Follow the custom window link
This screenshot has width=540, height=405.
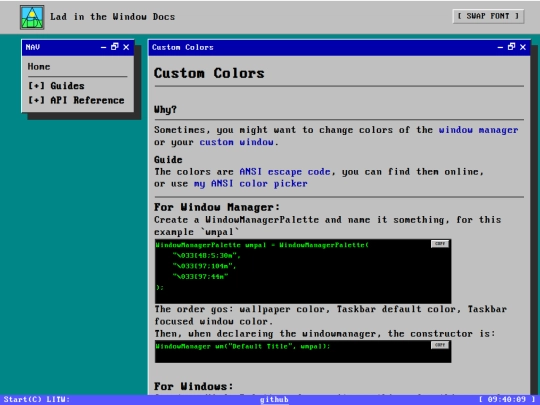point(237,142)
